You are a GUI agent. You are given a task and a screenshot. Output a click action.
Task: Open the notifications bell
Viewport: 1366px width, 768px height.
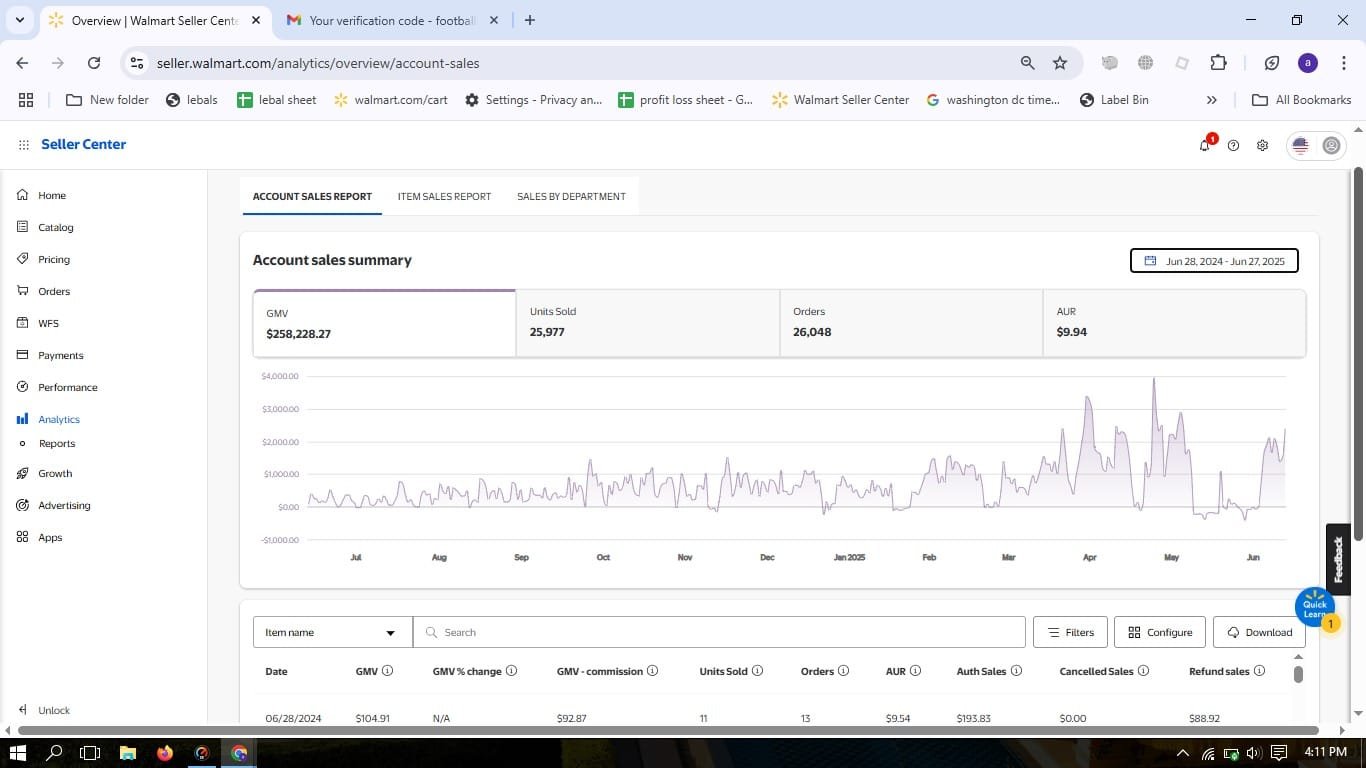click(x=1205, y=145)
